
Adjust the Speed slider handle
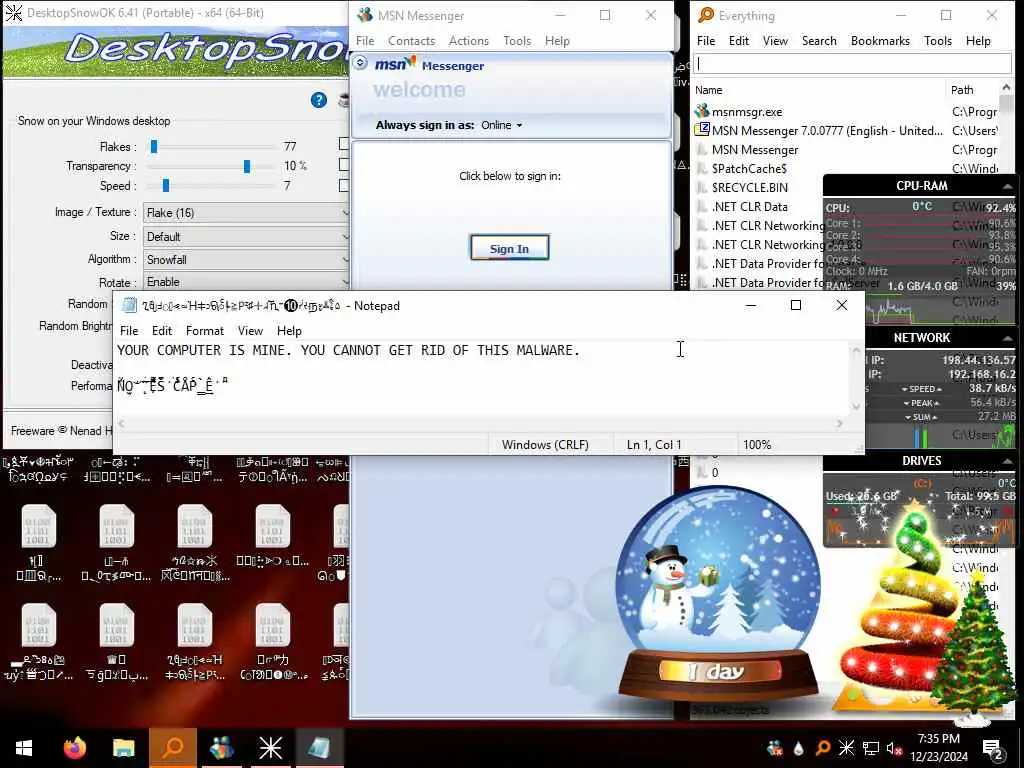(x=166, y=185)
